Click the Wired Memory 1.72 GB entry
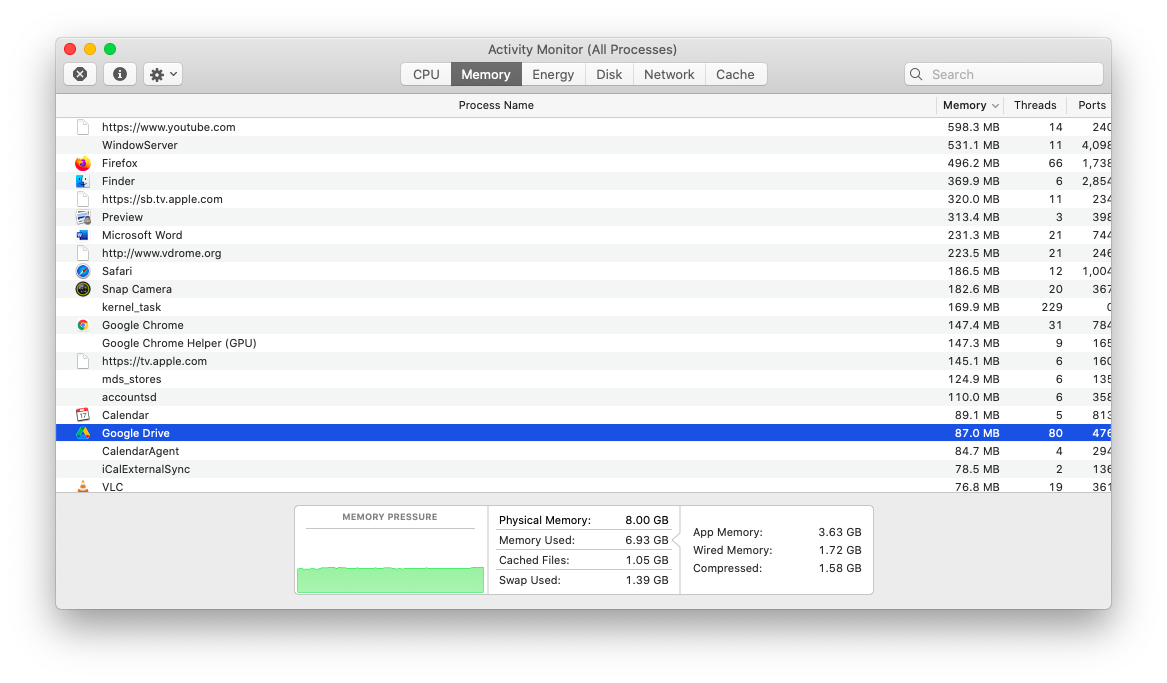The image size is (1167, 683). tap(777, 551)
